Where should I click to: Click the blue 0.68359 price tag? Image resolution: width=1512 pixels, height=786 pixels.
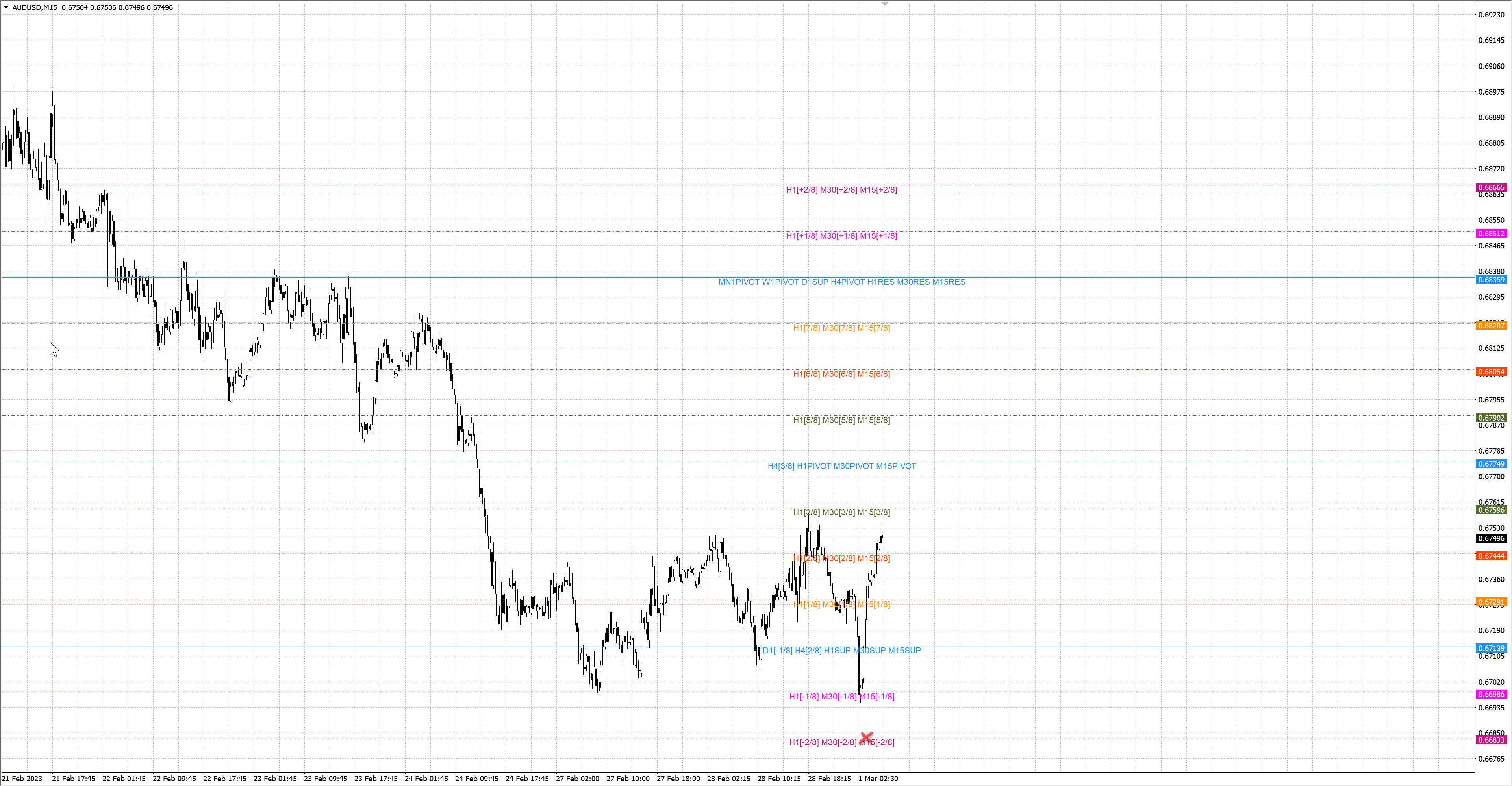click(1491, 280)
